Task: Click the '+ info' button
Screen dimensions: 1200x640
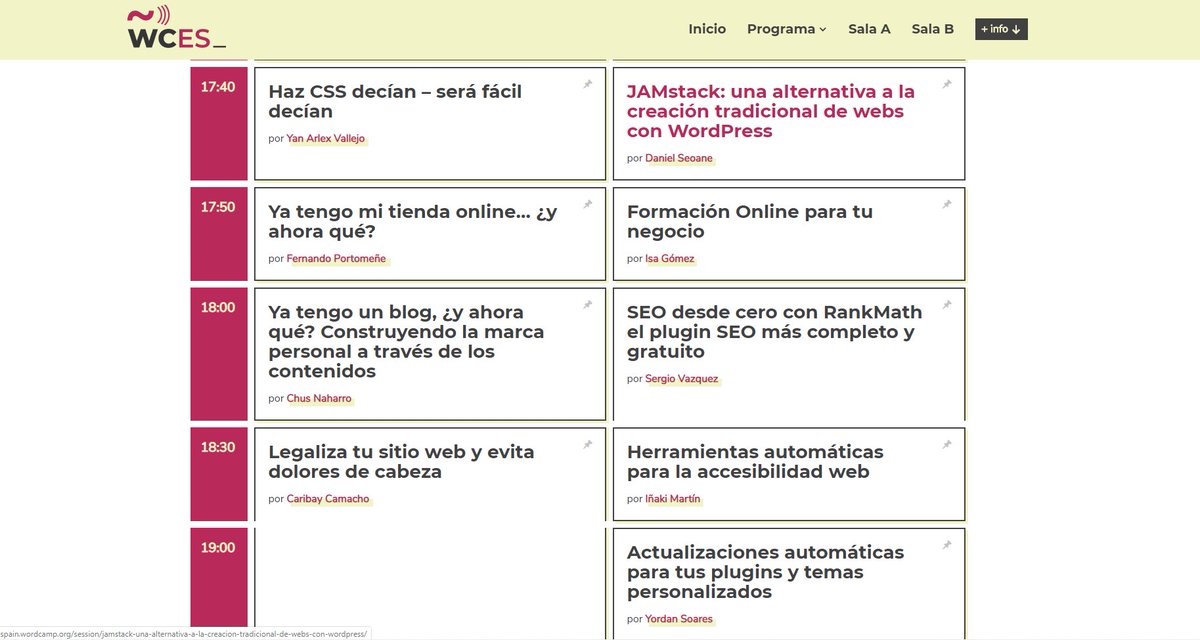Action: point(1001,29)
